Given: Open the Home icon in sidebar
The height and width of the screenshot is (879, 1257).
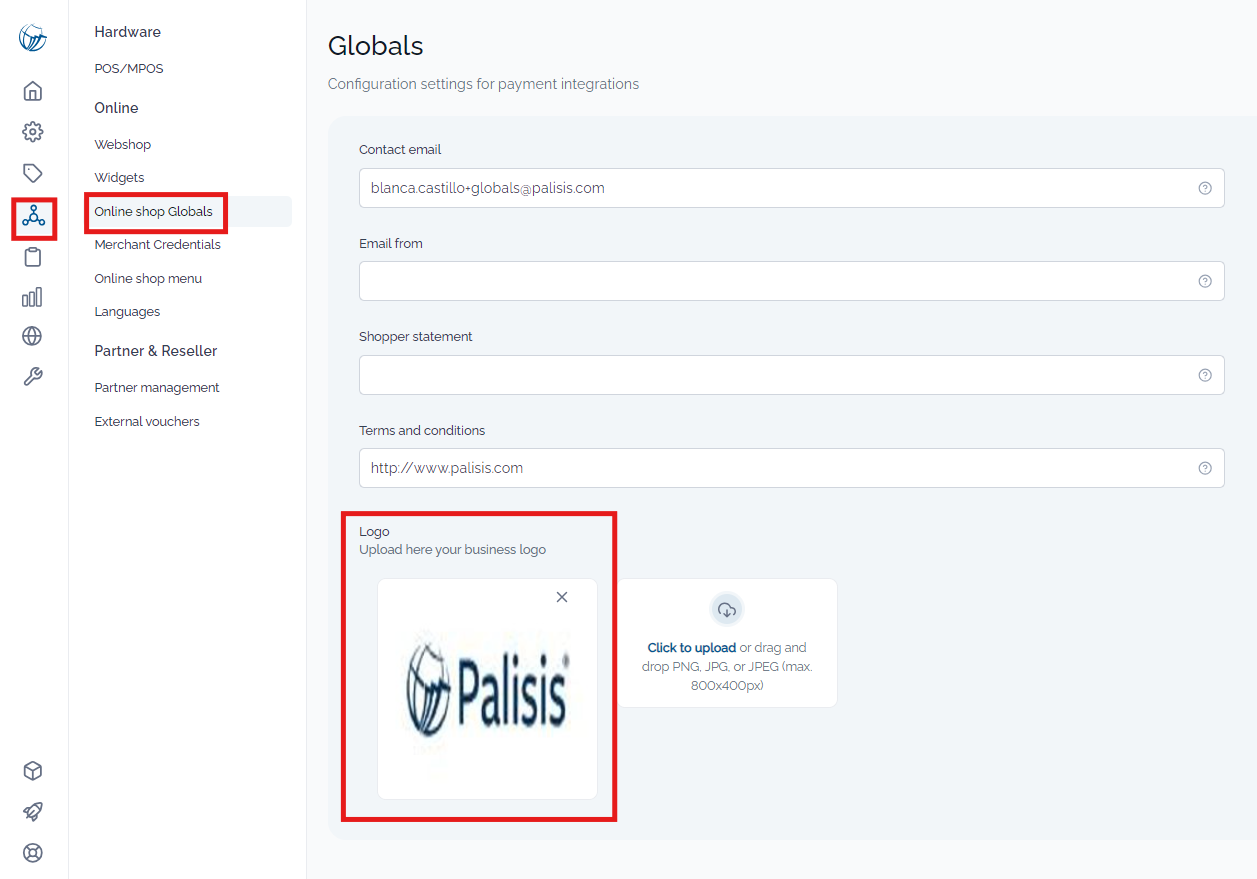Looking at the screenshot, I should tap(33, 91).
